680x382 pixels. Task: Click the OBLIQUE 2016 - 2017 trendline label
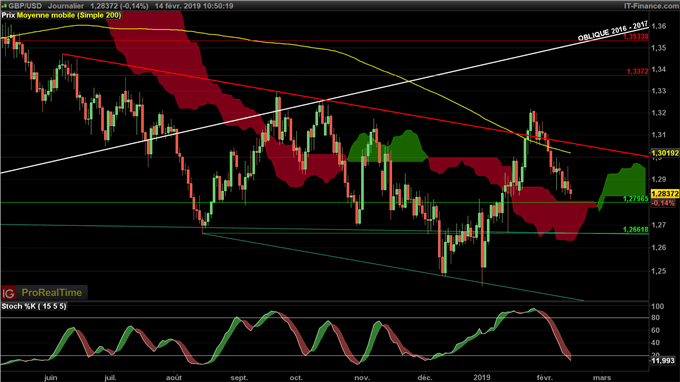[x=613, y=31]
